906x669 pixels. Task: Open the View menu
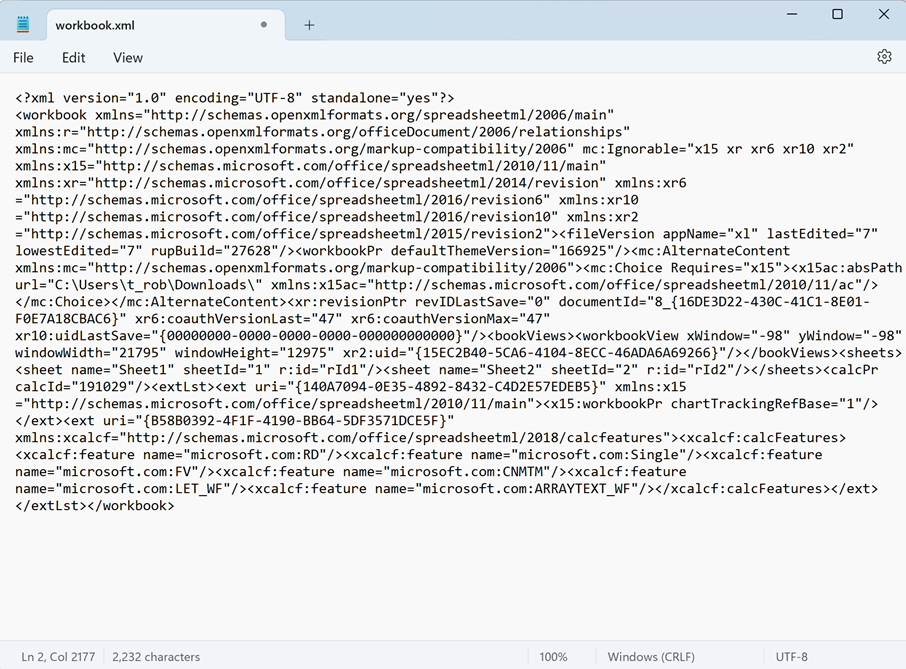pyautogui.click(x=128, y=58)
